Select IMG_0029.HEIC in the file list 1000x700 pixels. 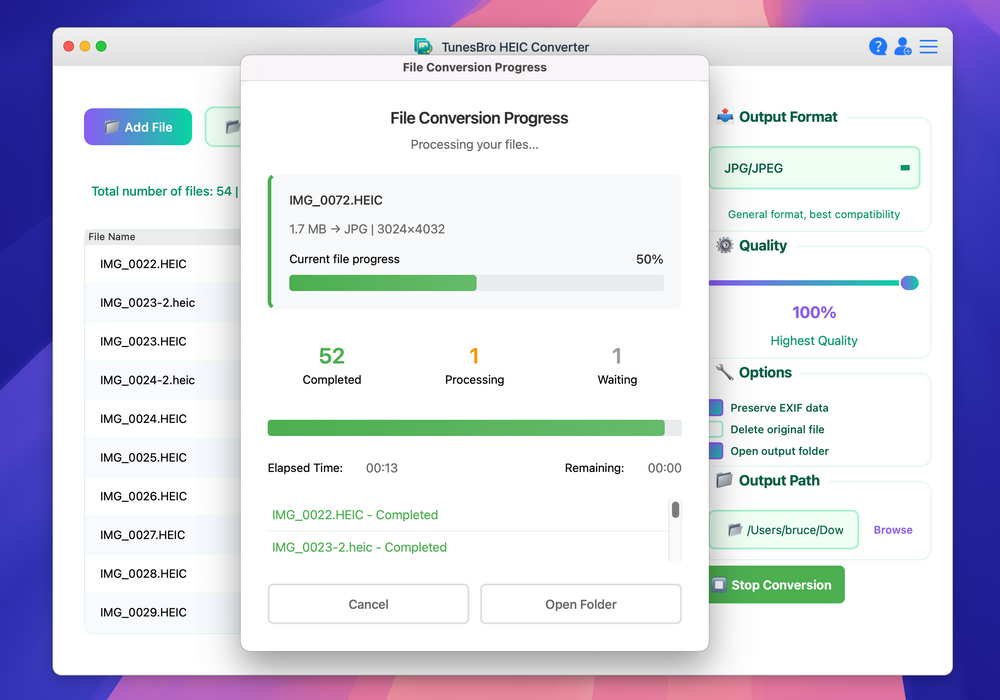click(x=163, y=612)
